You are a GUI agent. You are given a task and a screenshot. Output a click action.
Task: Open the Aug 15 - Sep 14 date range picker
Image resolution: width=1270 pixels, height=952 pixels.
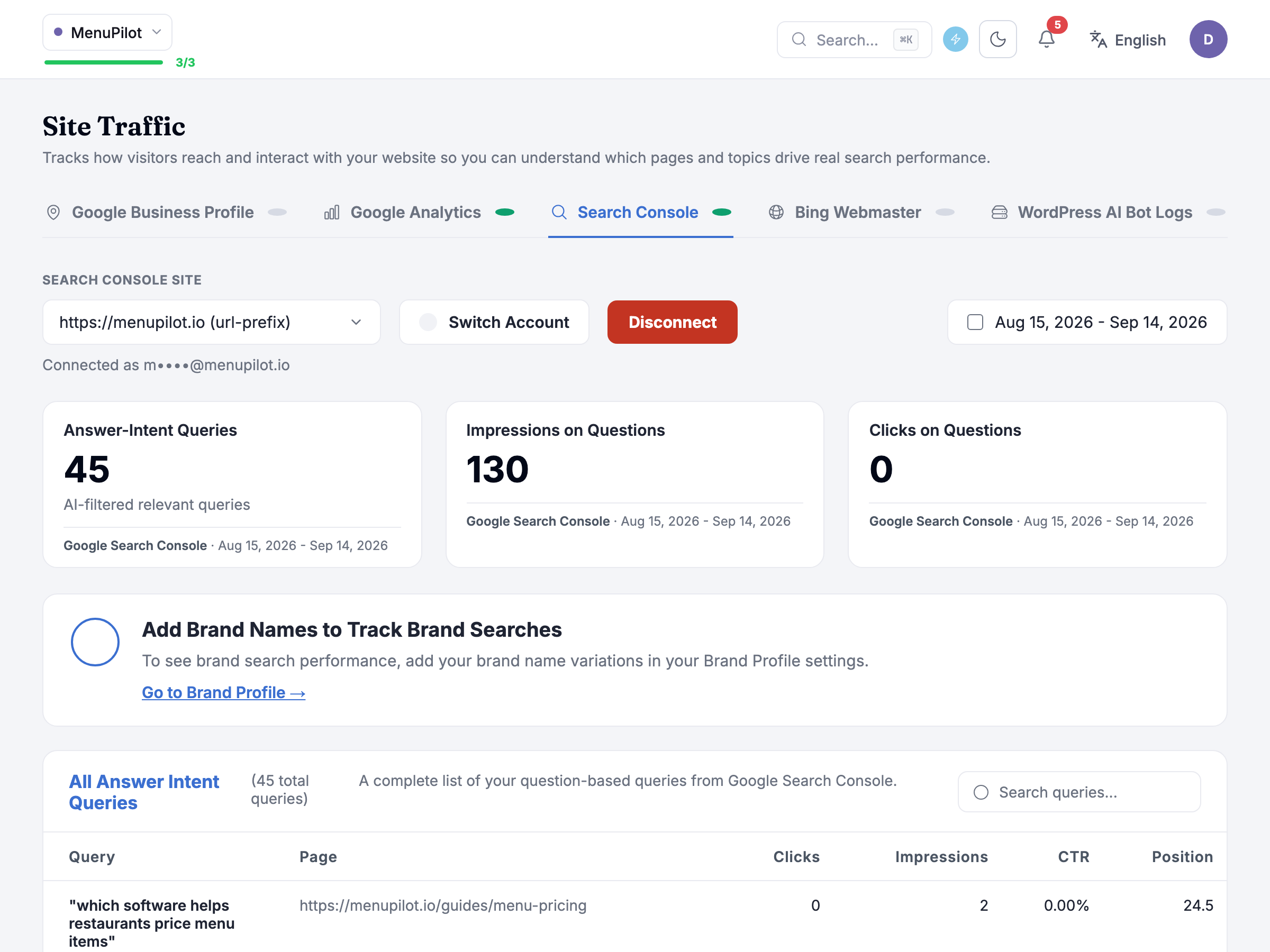(x=1087, y=322)
